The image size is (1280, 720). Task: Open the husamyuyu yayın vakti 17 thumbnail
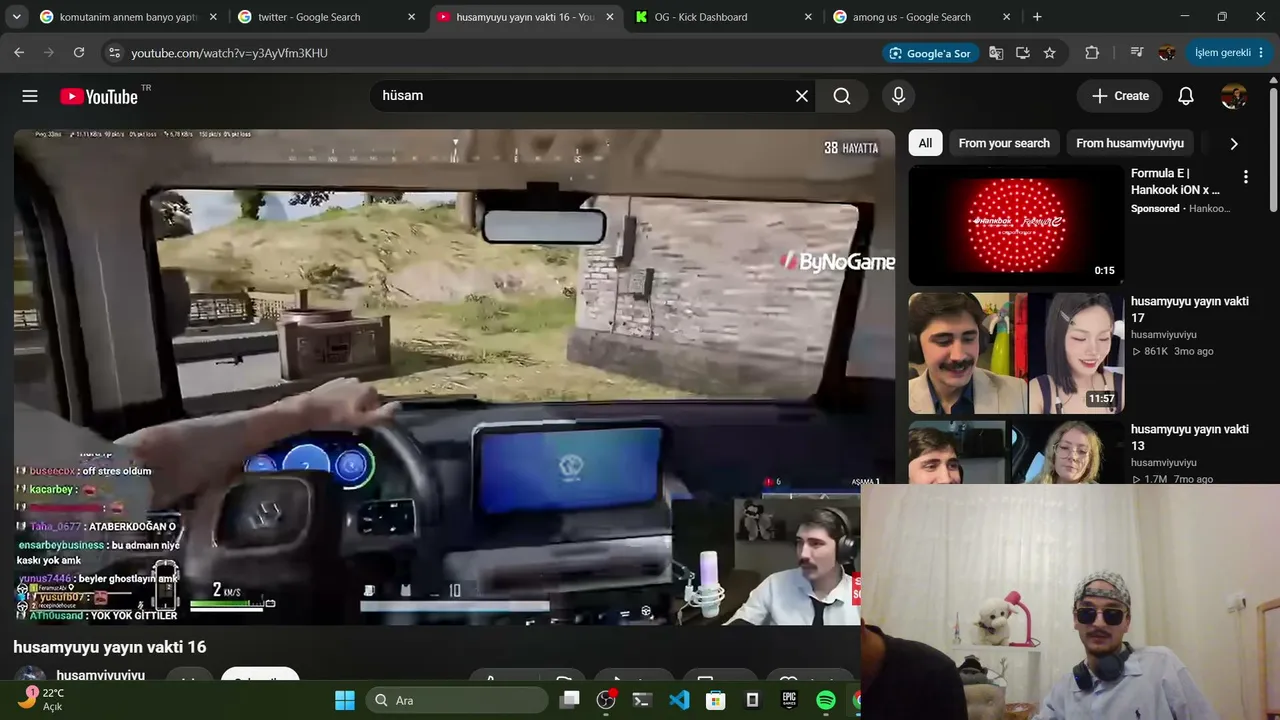click(x=1016, y=353)
